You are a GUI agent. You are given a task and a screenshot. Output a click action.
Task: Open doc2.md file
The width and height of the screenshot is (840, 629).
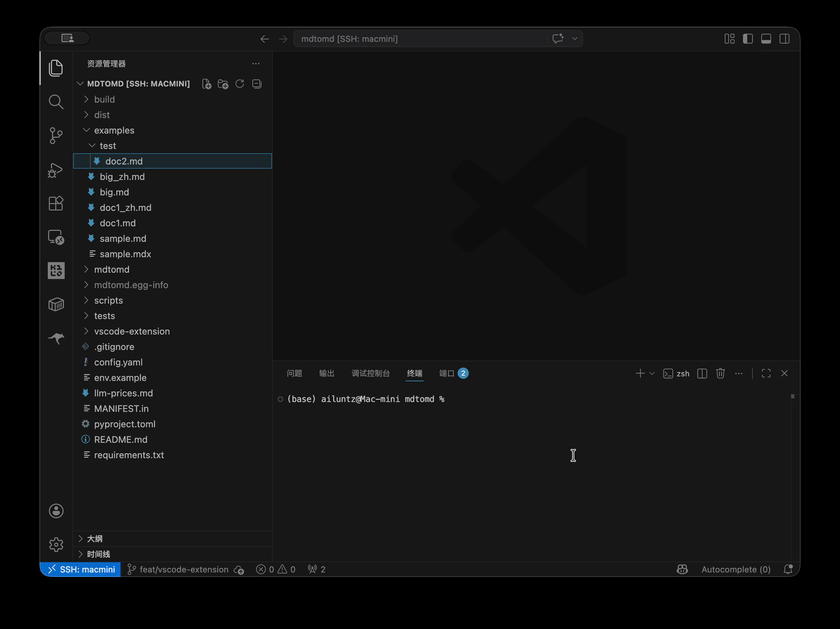(x=172, y=161)
